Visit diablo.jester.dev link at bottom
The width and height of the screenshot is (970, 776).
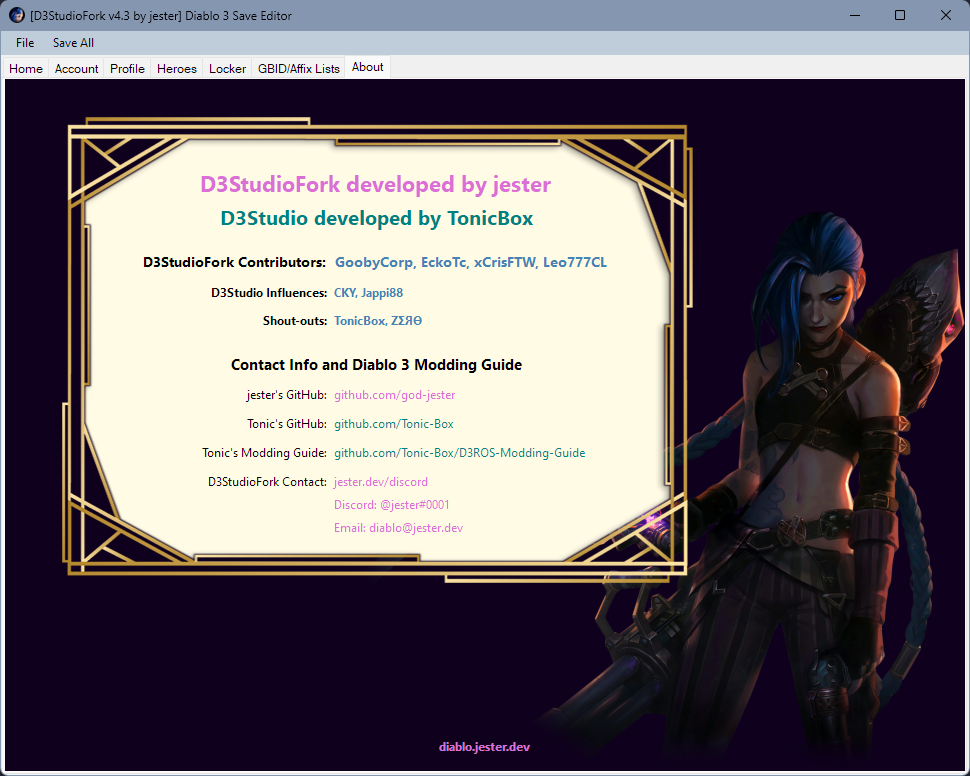484,747
